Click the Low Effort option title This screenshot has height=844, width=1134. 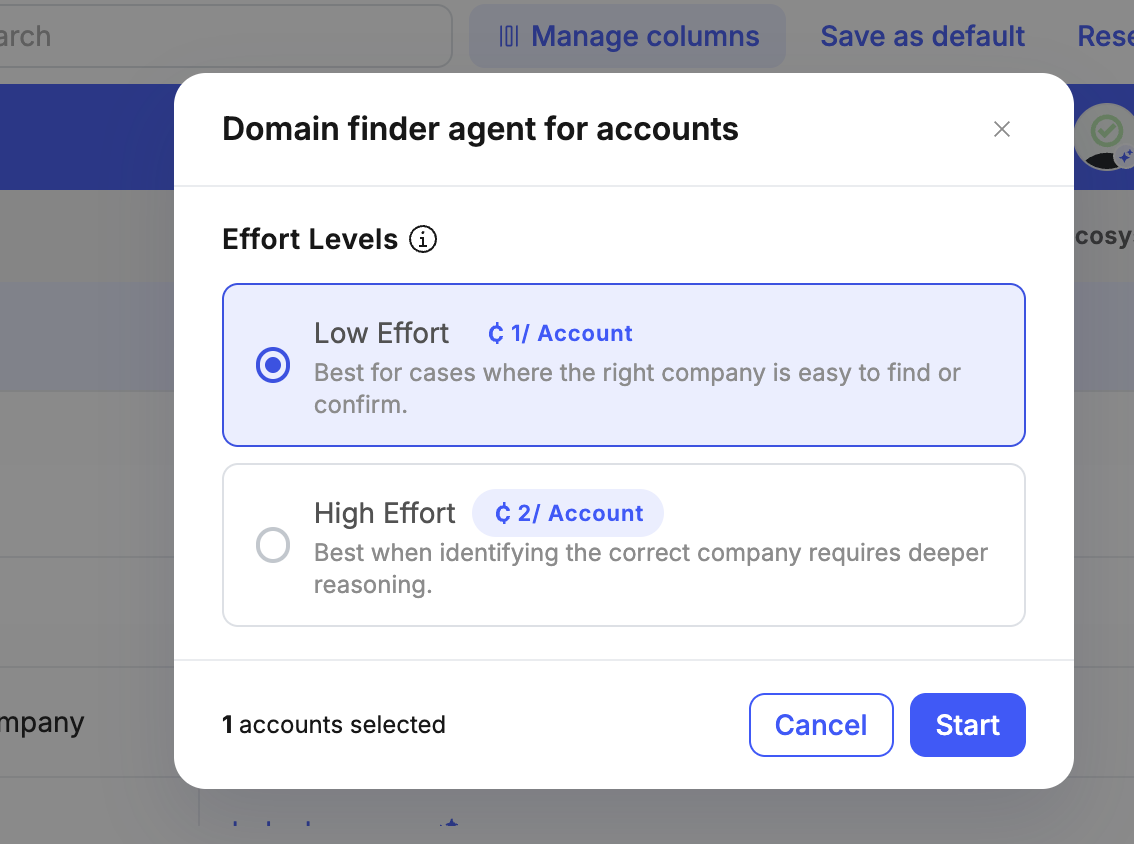click(381, 333)
